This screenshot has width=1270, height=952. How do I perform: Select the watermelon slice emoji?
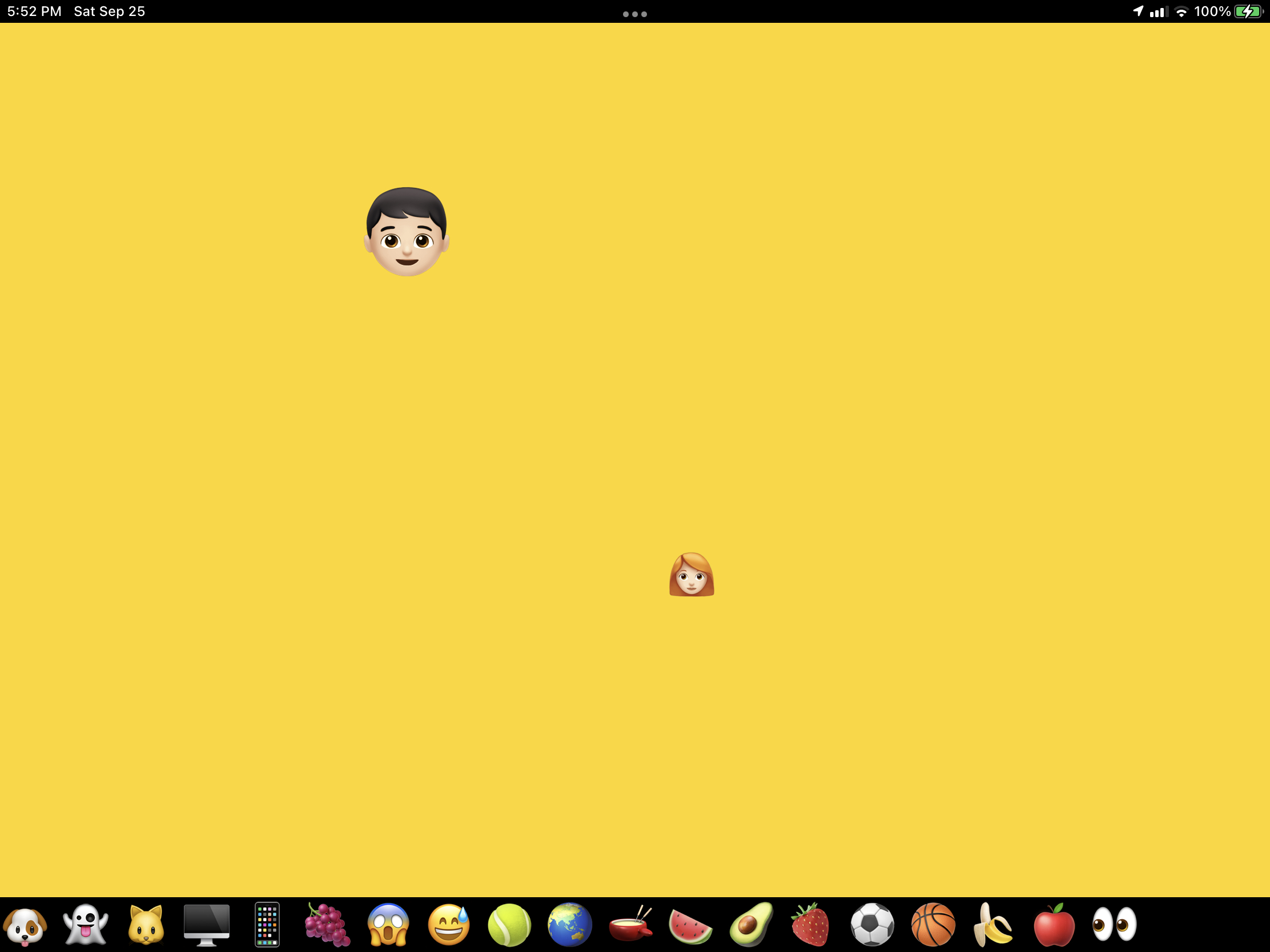coord(691,925)
